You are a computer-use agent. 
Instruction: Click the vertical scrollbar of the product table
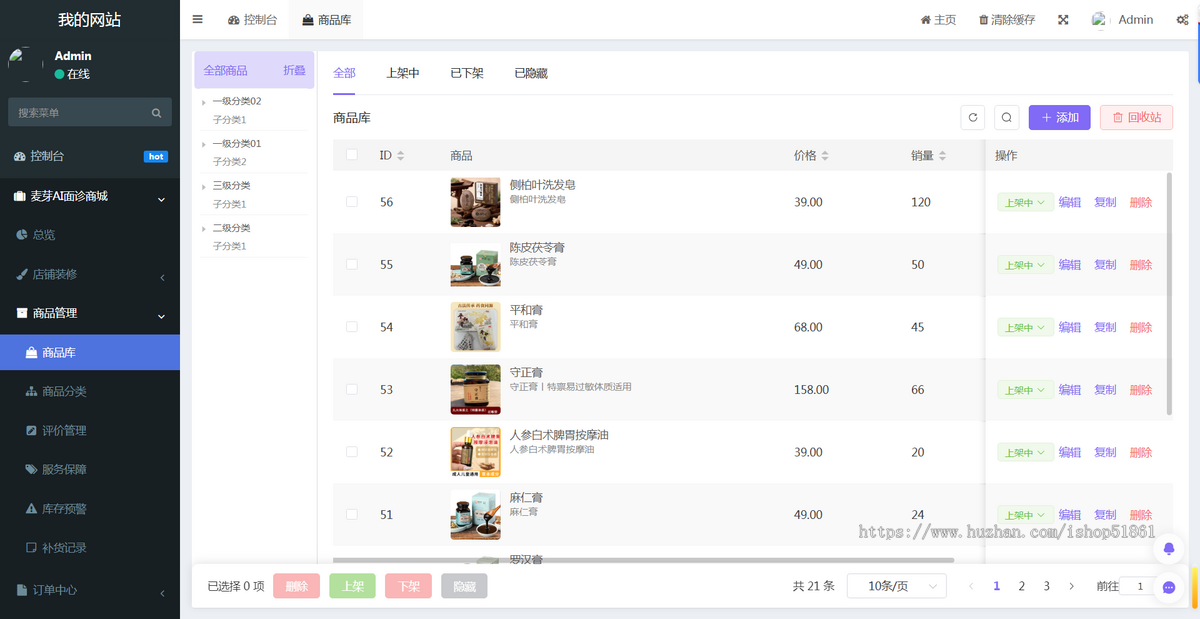(x=1169, y=293)
